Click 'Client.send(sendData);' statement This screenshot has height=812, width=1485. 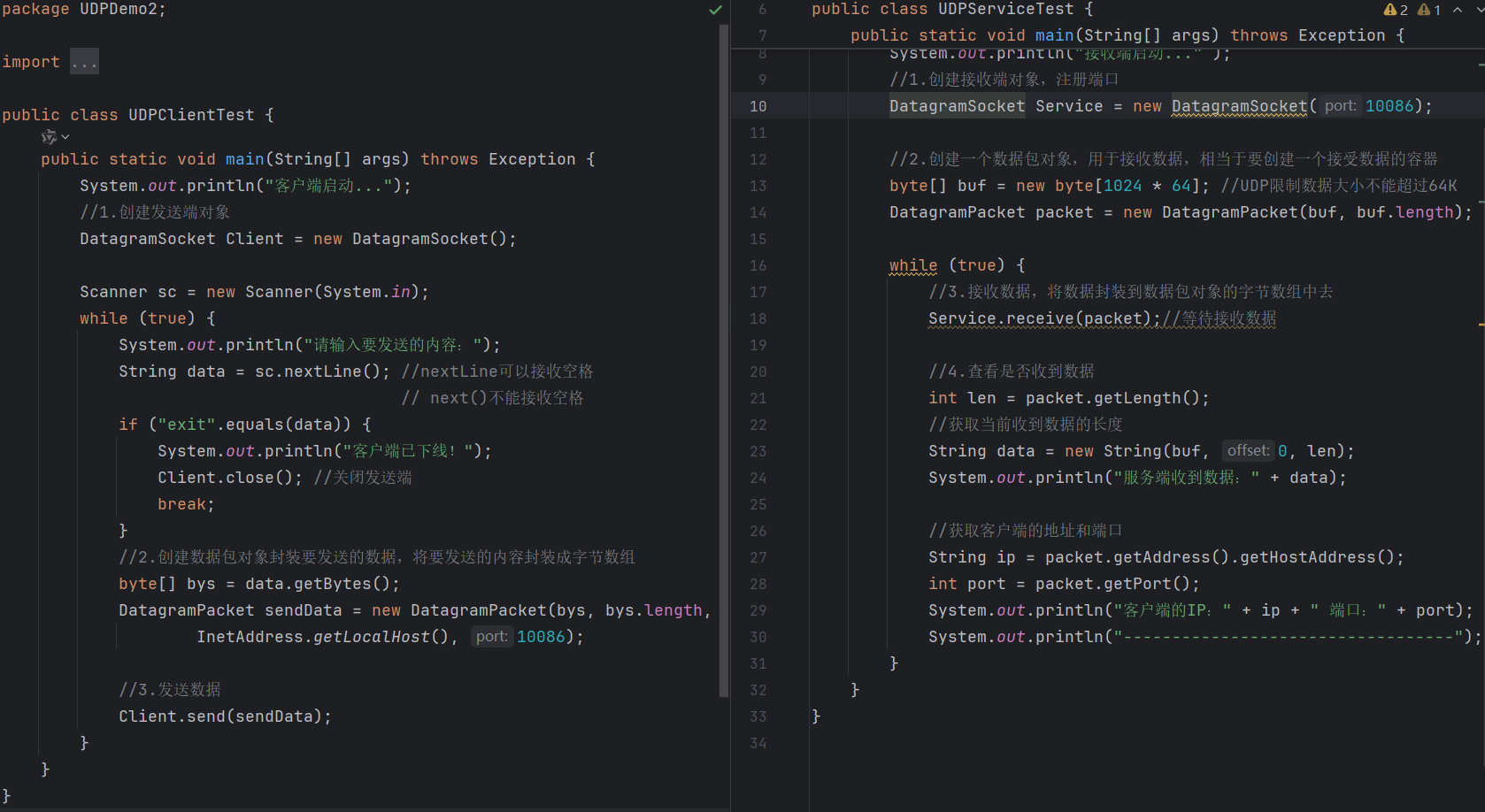(x=226, y=716)
